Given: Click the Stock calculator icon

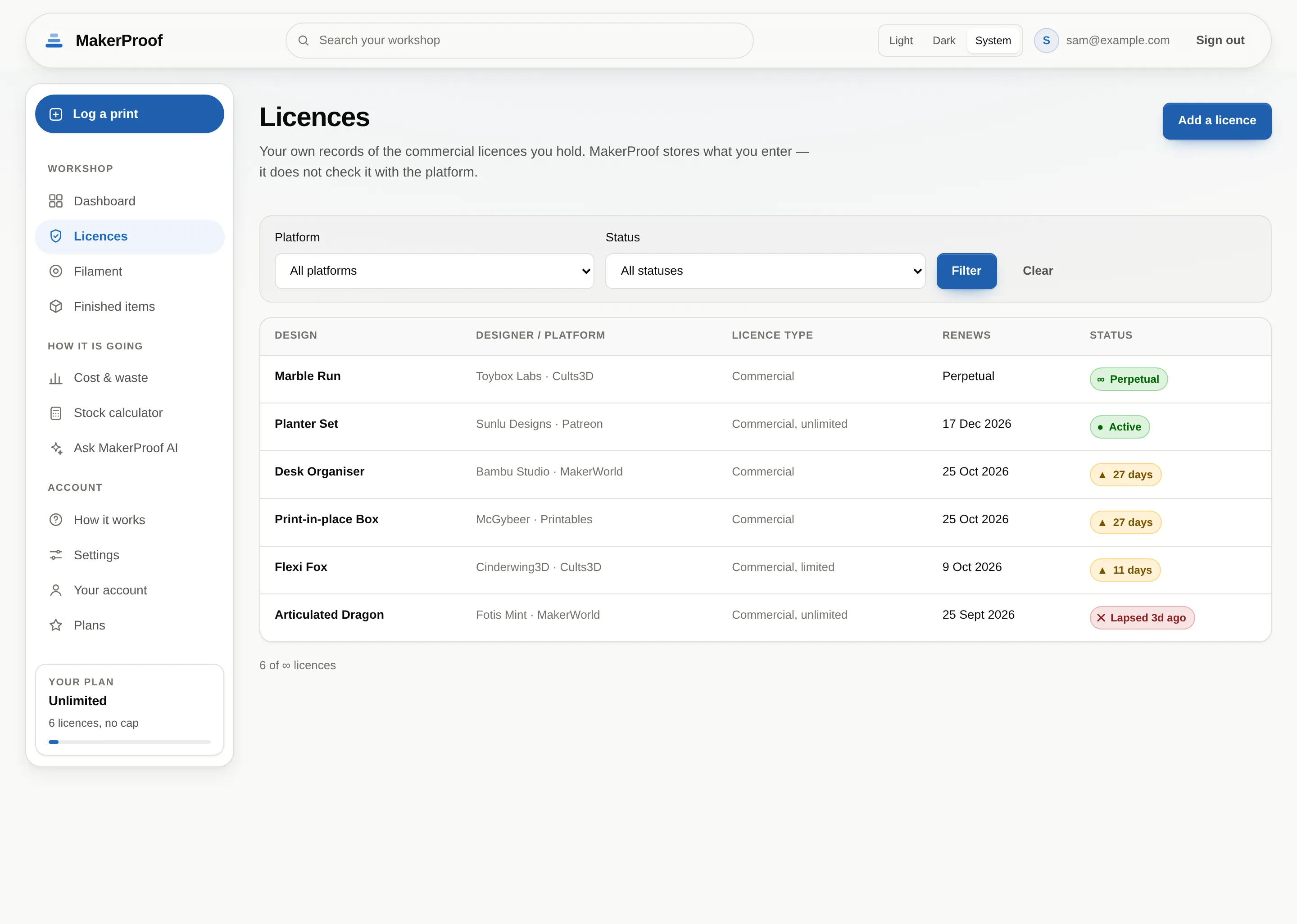Looking at the screenshot, I should pos(56,413).
